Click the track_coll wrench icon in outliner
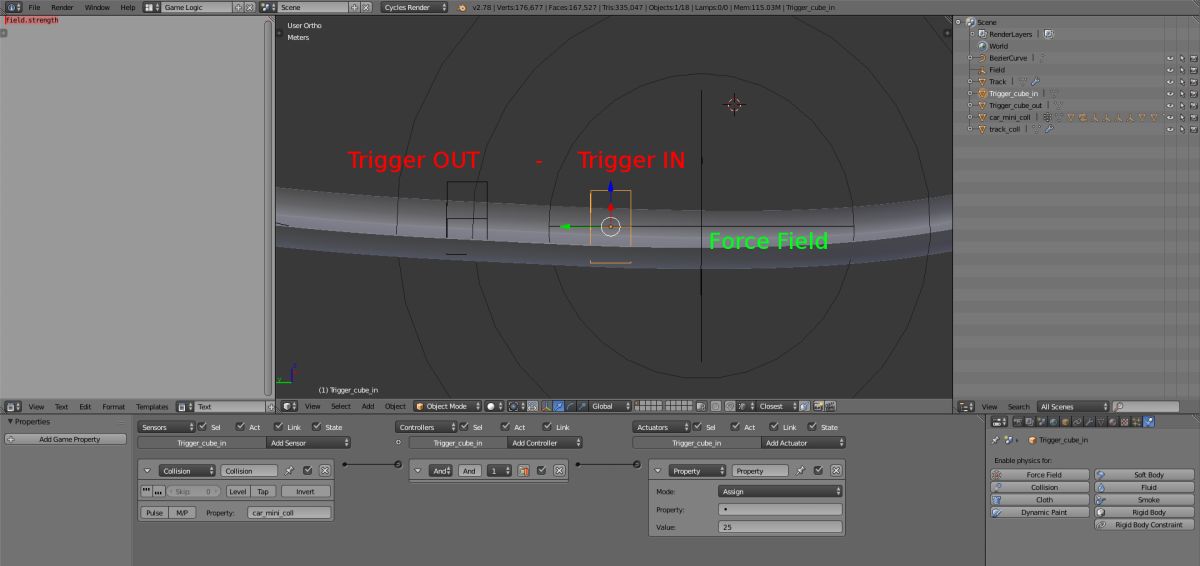Screen dimensions: 1200x566 point(1049,129)
